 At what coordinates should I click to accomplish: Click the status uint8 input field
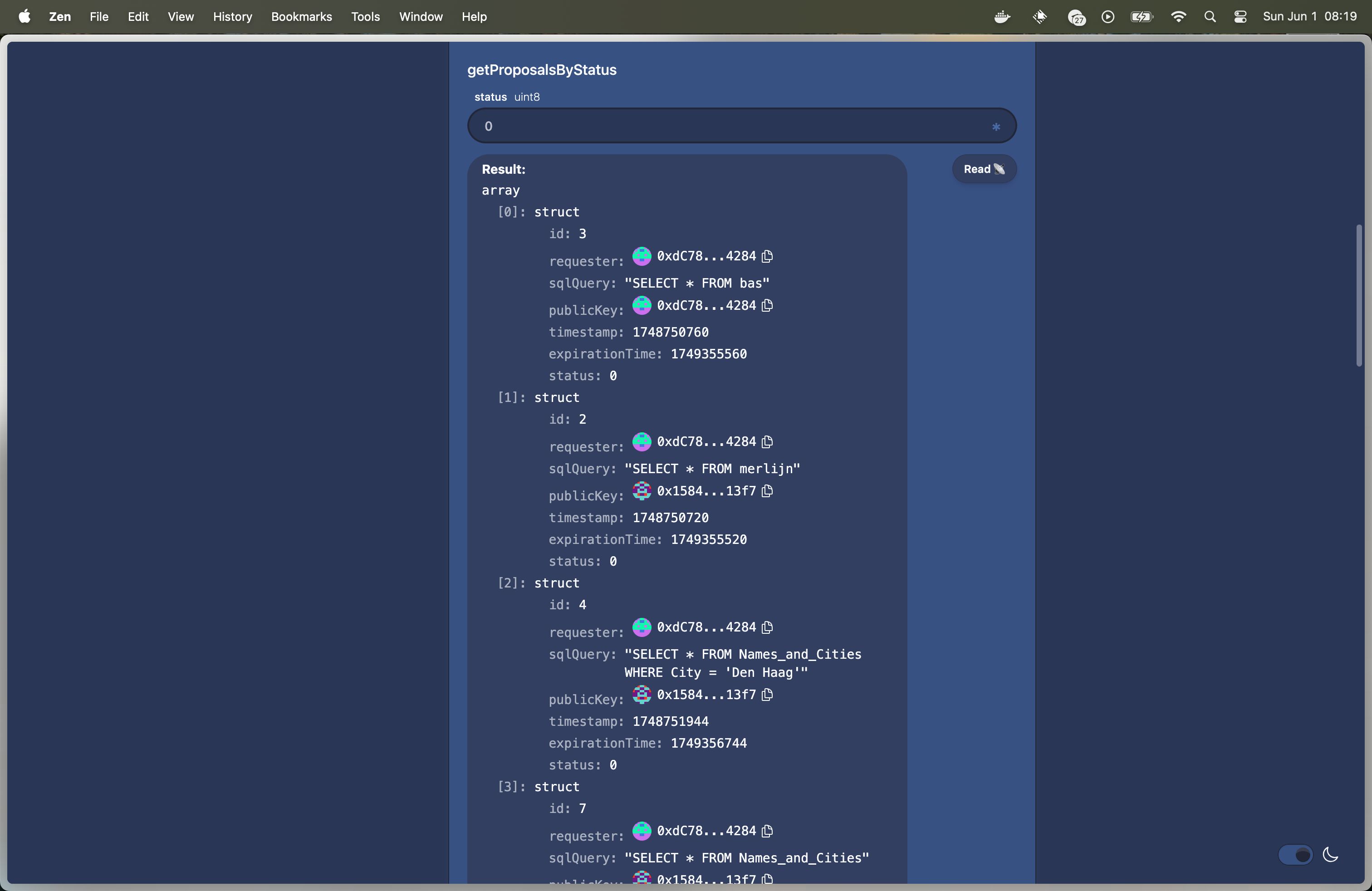741,126
